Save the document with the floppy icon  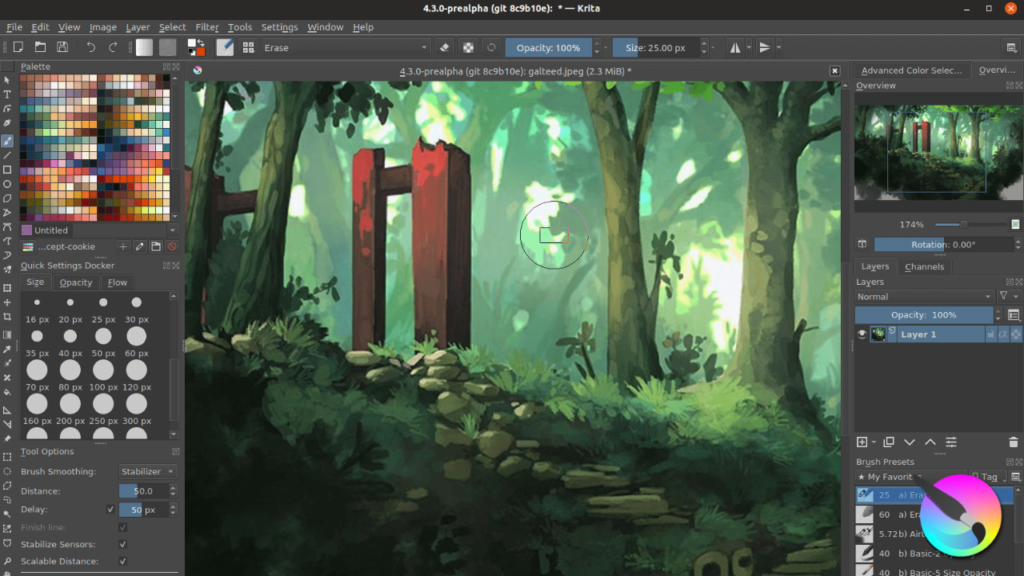pyautogui.click(x=62, y=47)
